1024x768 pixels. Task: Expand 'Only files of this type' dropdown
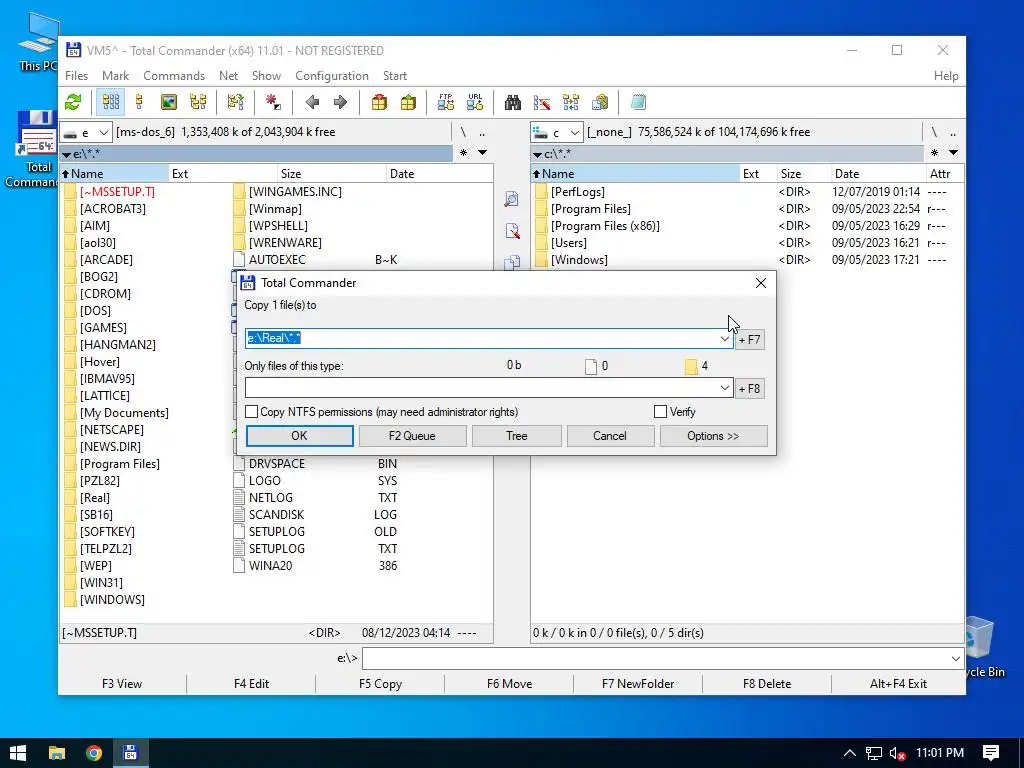(724, 388)
